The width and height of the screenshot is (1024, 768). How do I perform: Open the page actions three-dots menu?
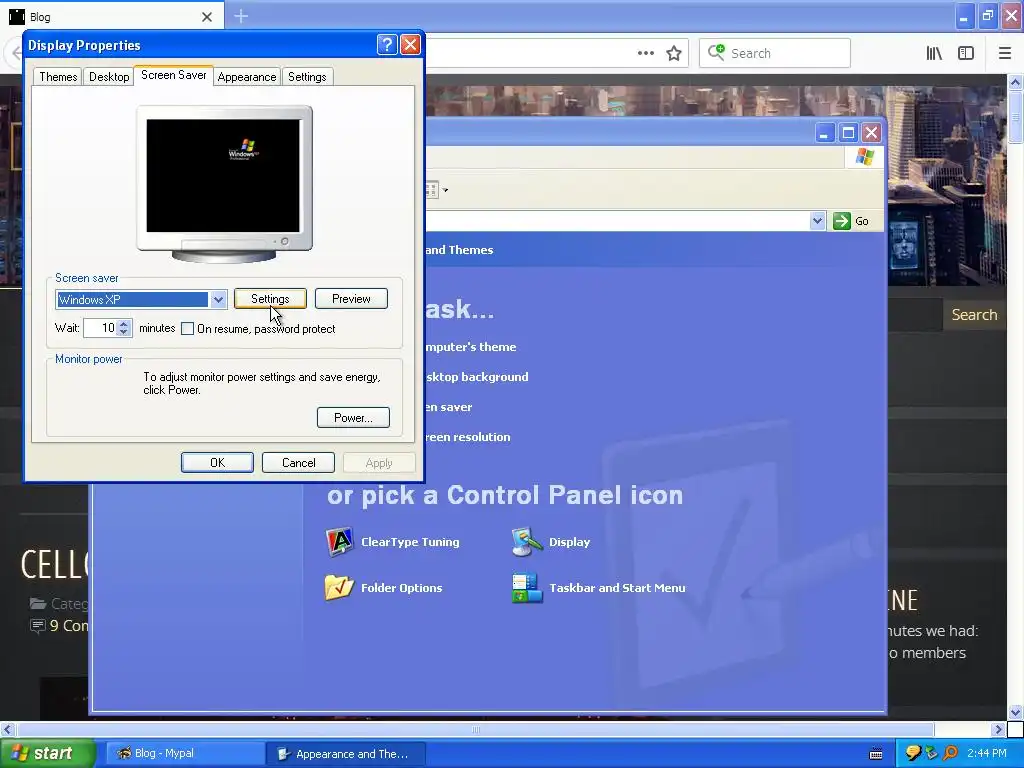(646, 54)
